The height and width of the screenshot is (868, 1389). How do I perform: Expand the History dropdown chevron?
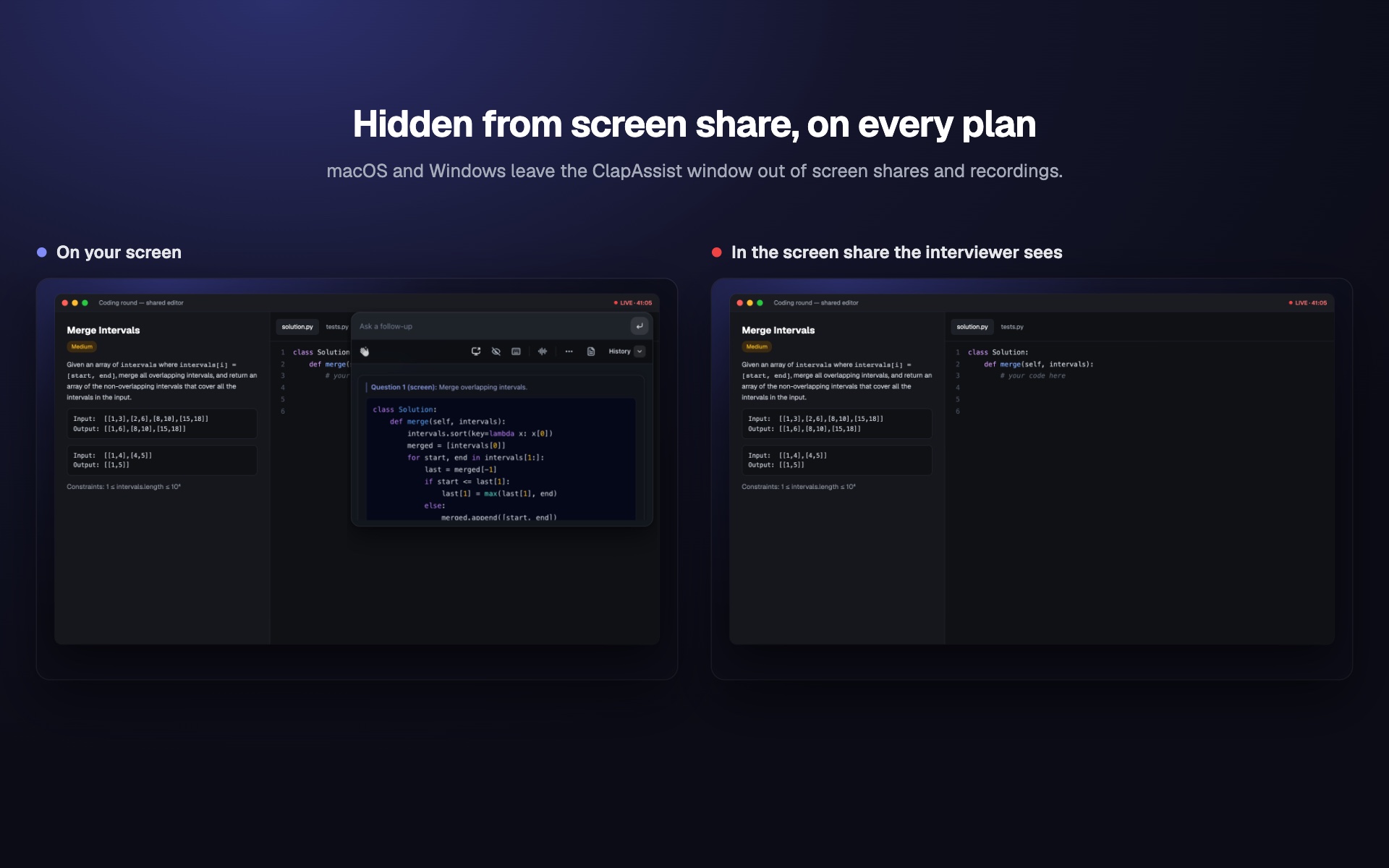640,352
